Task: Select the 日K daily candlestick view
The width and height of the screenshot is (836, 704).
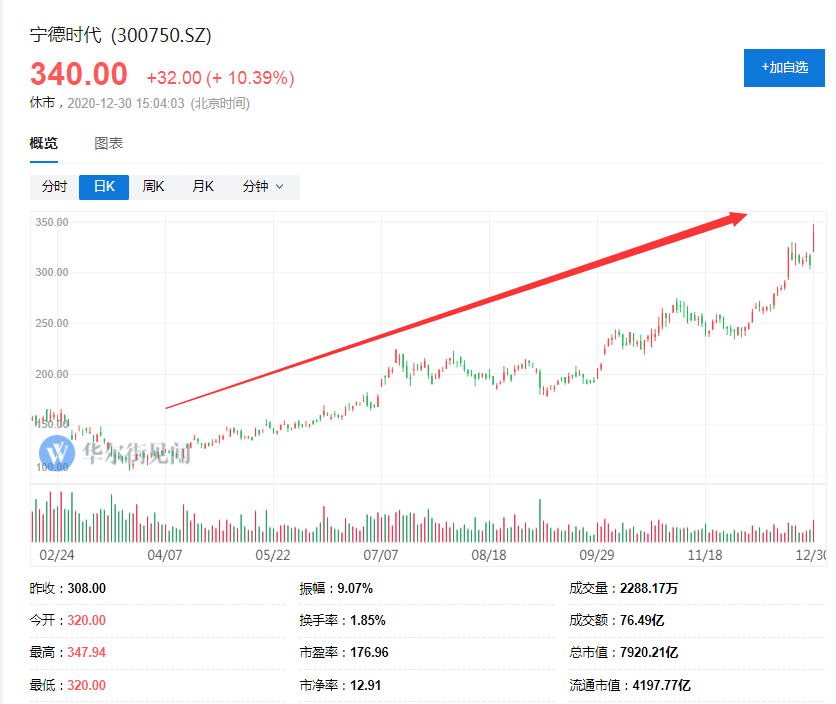Action: click(104, 187)
